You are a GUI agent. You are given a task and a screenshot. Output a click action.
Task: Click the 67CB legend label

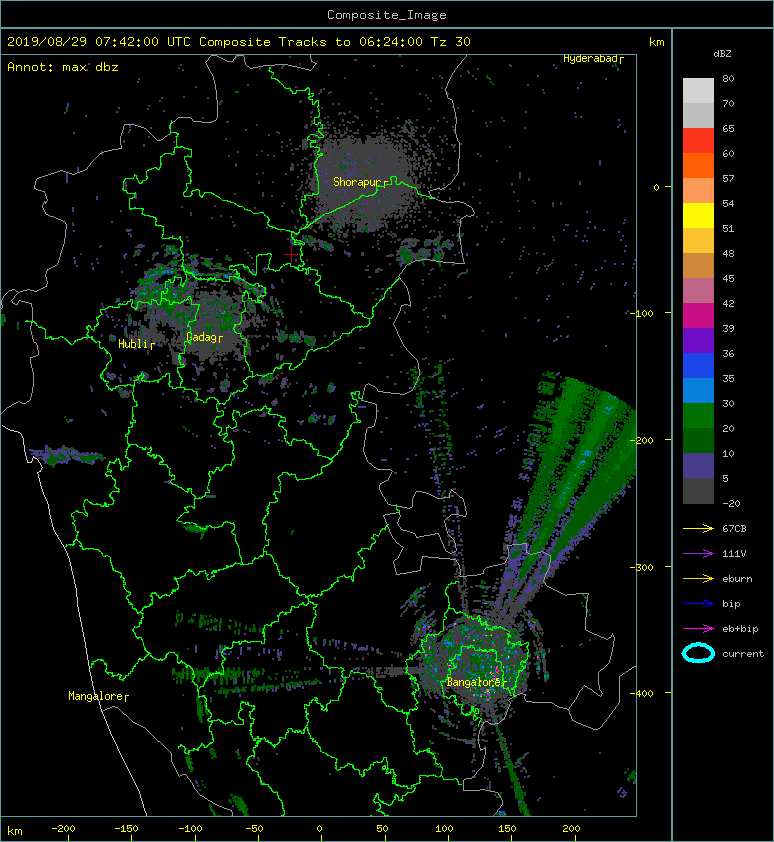click(x=734, y=529)
